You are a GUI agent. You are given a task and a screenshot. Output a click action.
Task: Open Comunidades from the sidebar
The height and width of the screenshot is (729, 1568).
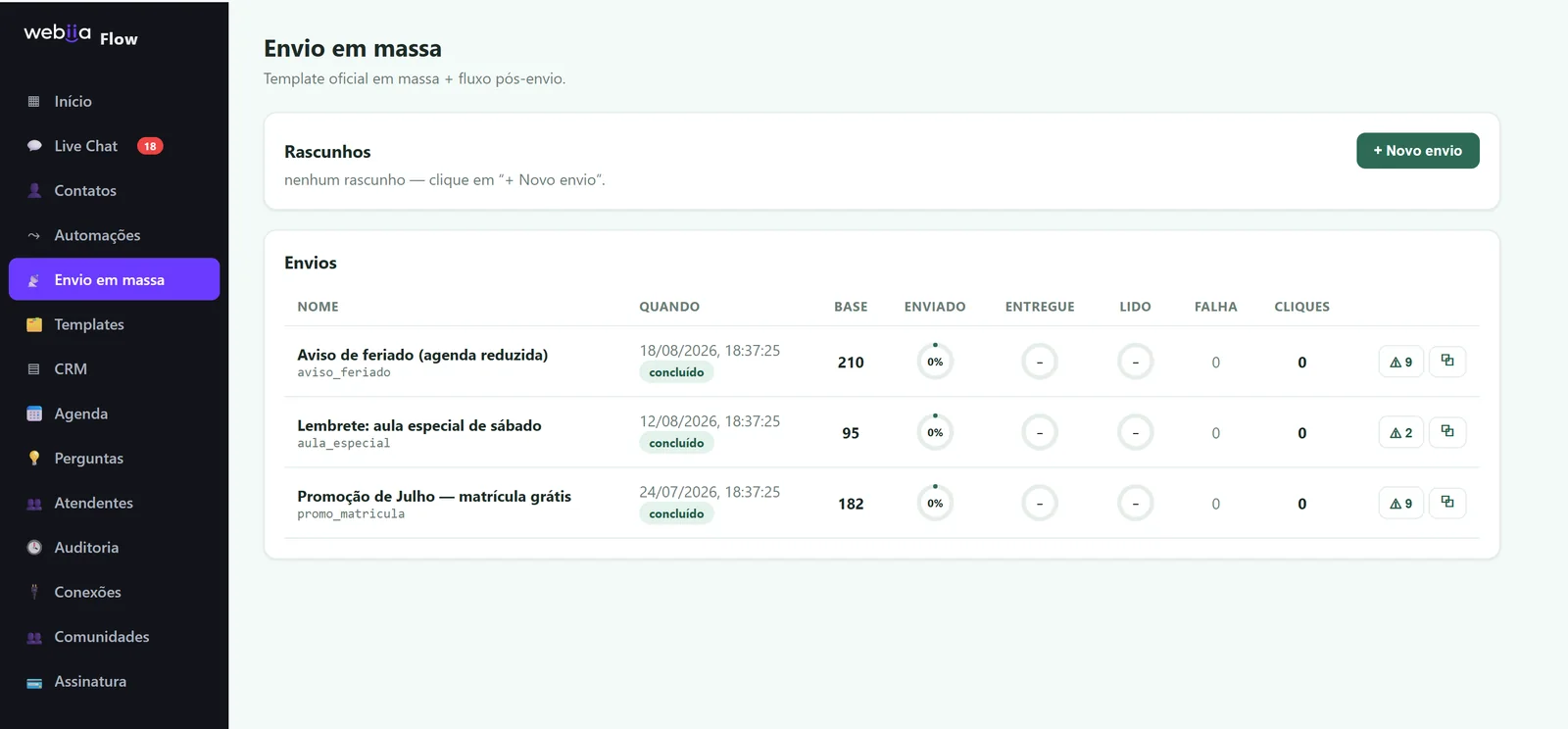[102, 637]
